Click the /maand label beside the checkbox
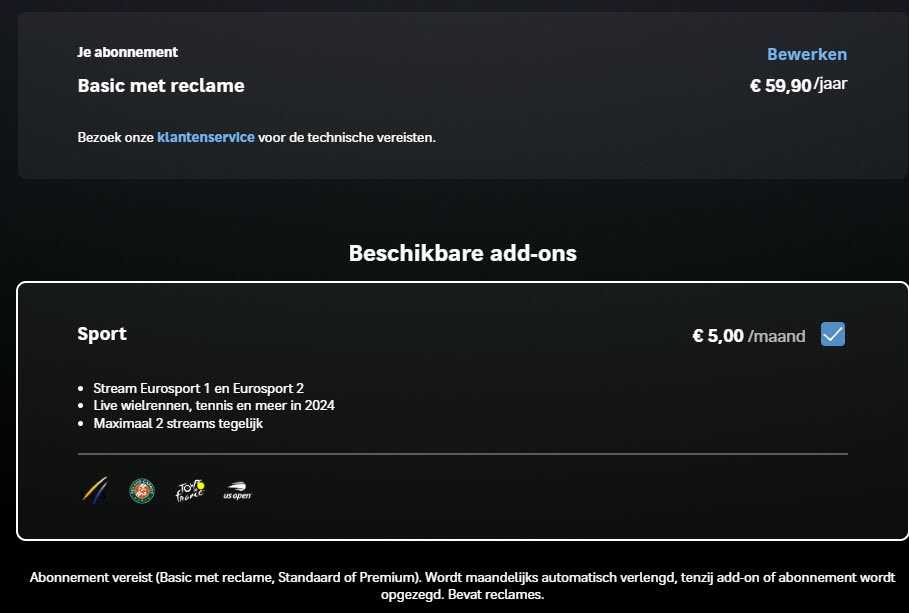This screenshot has width=909, height=613. pos(777,337)
